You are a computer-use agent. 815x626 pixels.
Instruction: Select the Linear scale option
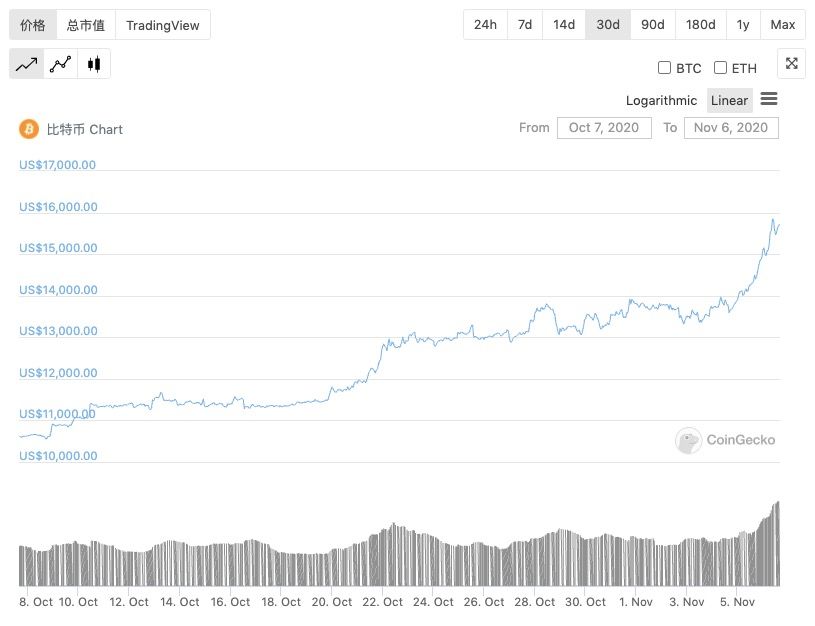click(x=729, y=100)
